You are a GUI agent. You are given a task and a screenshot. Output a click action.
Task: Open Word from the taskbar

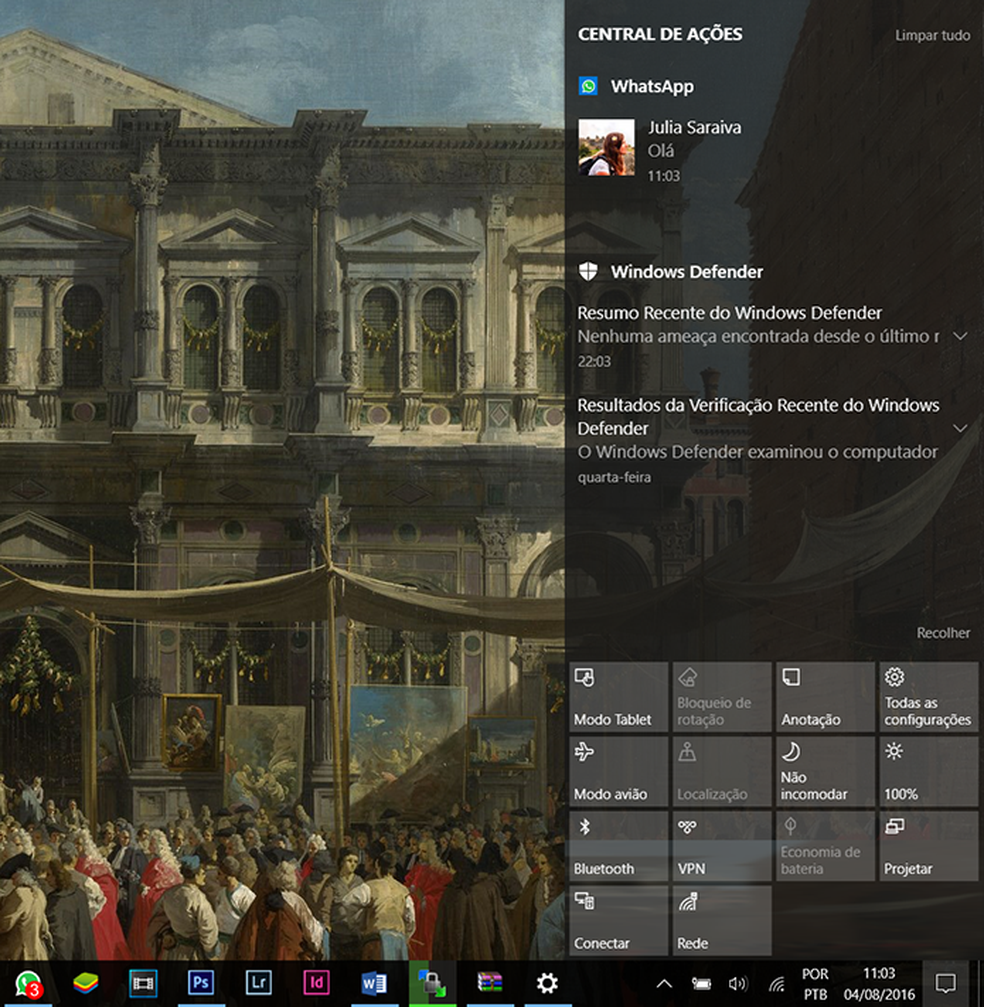(374, 983)
